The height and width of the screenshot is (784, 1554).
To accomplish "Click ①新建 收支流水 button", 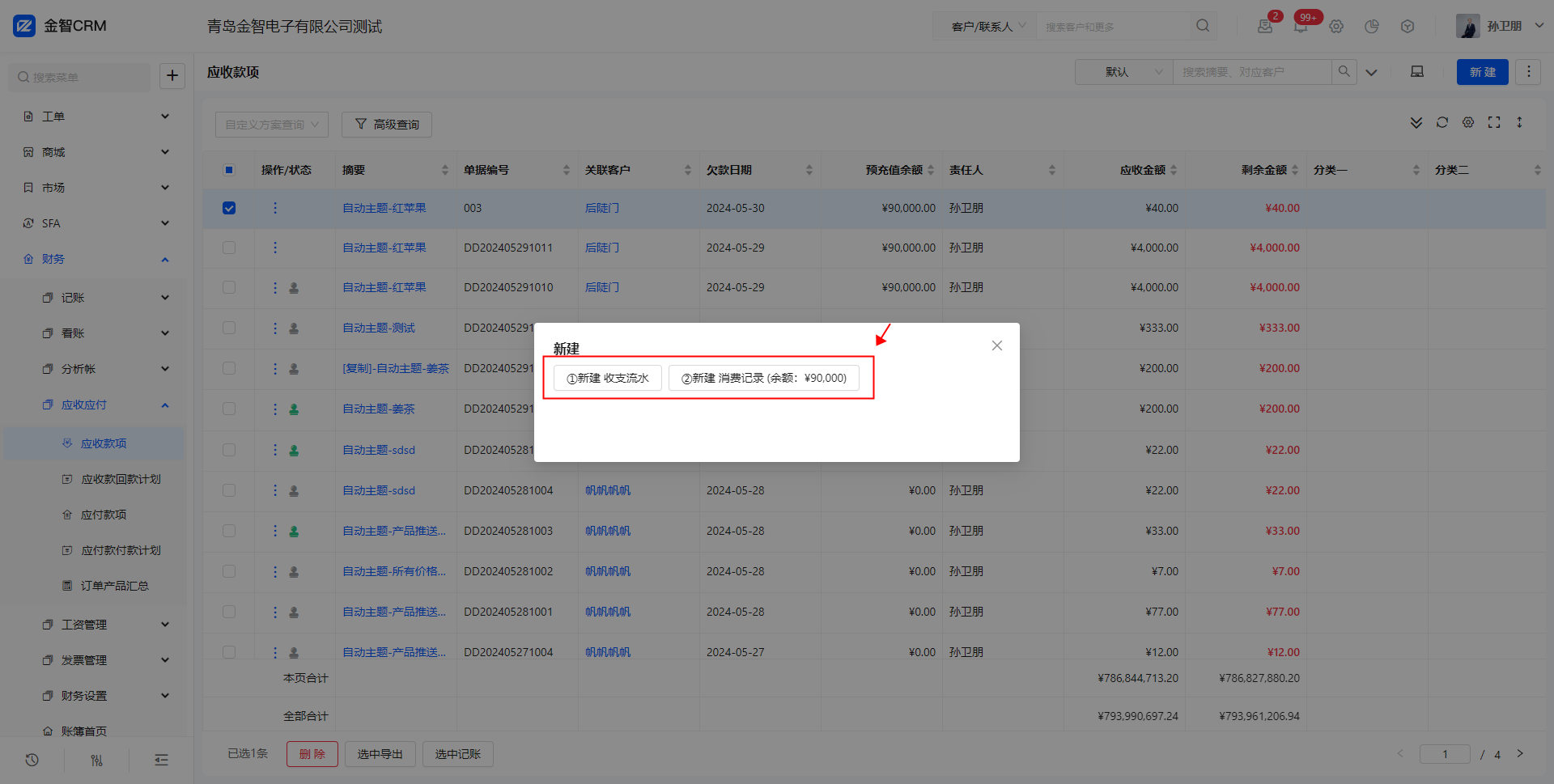I will coord(608,378).
